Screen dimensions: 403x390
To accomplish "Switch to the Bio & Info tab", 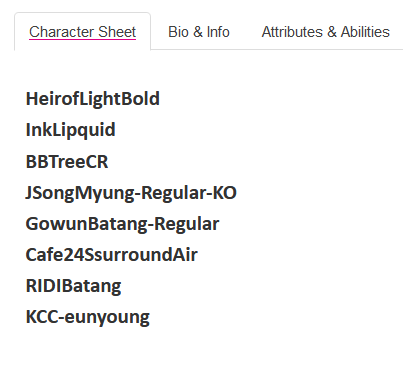I will (x=199, y=32).
